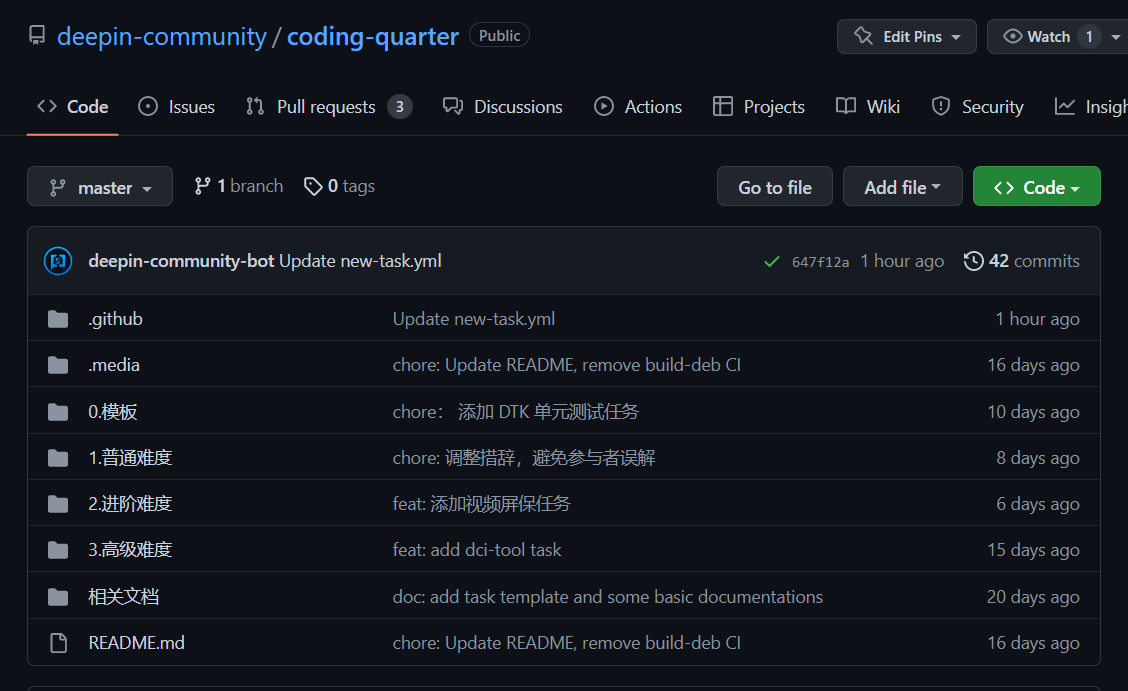Click '1 hour ago' in the .github row
Image resolution: width=1128 pixels, height=691 pixels.
coord(1037,319)
